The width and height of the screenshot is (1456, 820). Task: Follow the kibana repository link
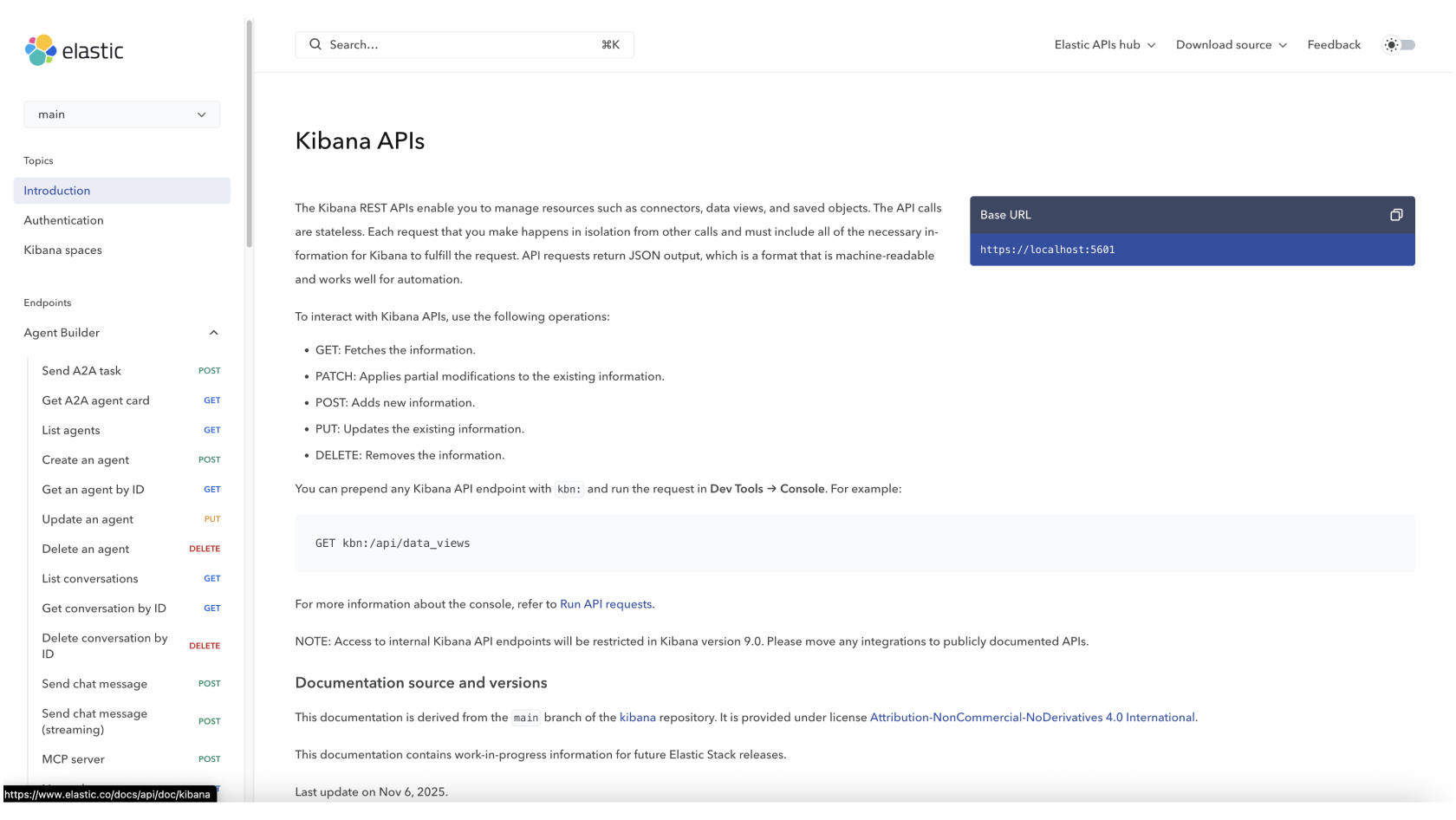pyautogui.click(x=637, y=718)
